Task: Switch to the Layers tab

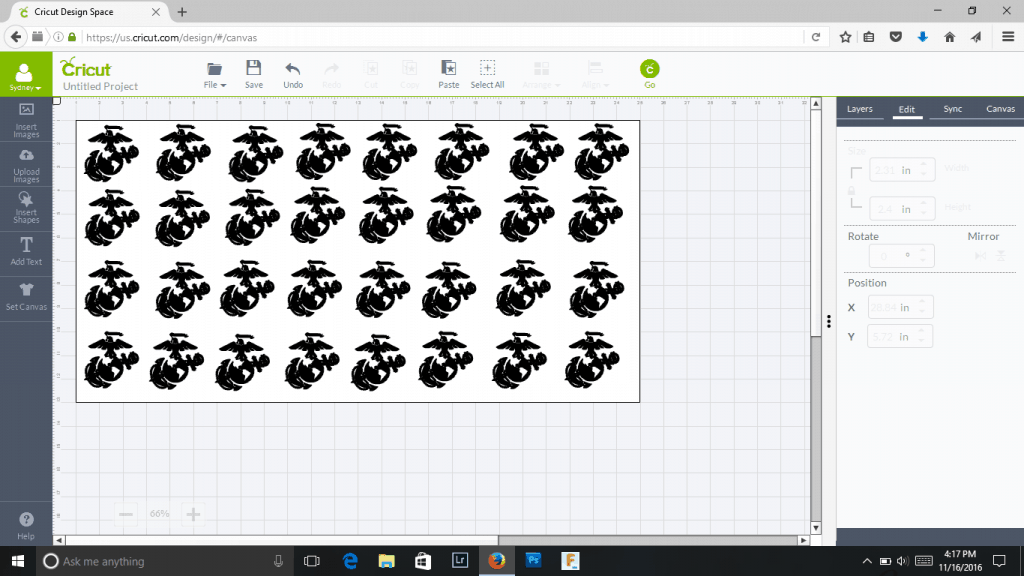Action: tap(859, 109)
